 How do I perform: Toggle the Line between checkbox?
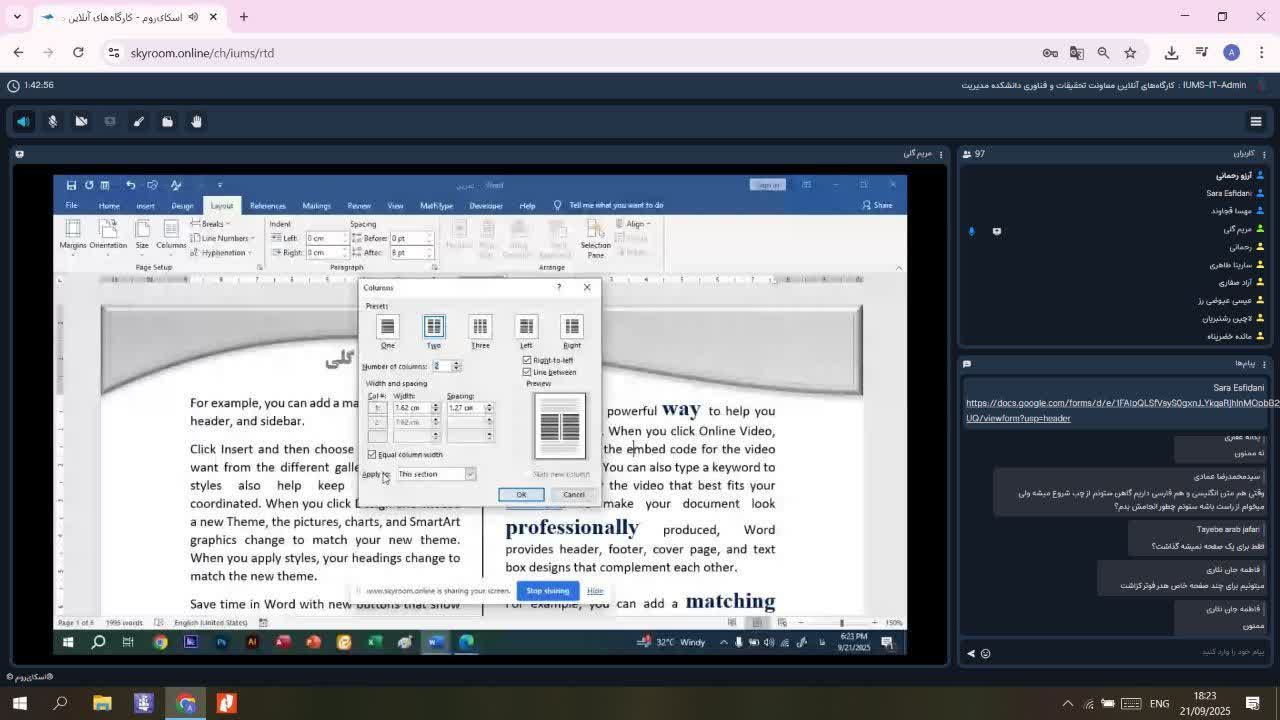pyautogui.click(x=527, y=372)
